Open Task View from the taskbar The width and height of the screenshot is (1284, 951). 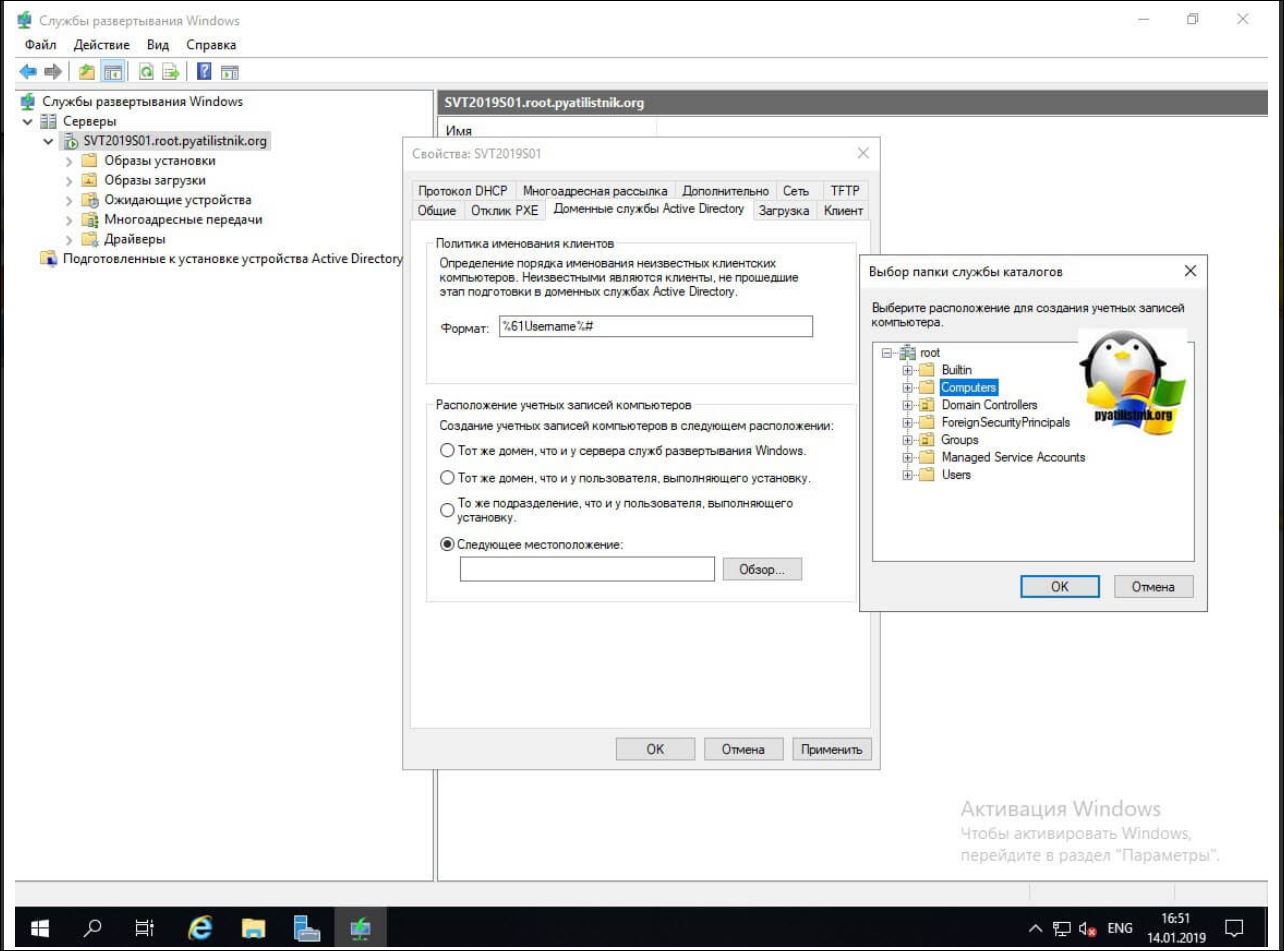[145, 929]
